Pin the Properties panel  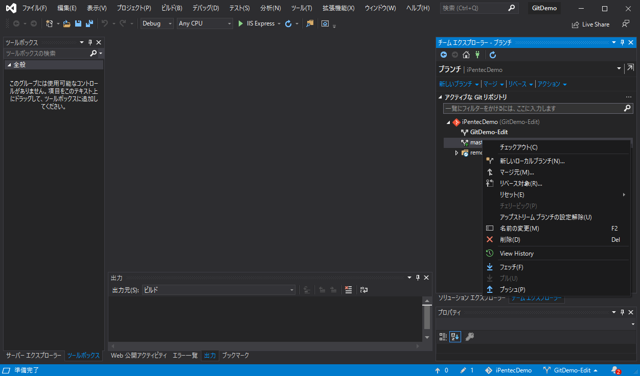622,312
